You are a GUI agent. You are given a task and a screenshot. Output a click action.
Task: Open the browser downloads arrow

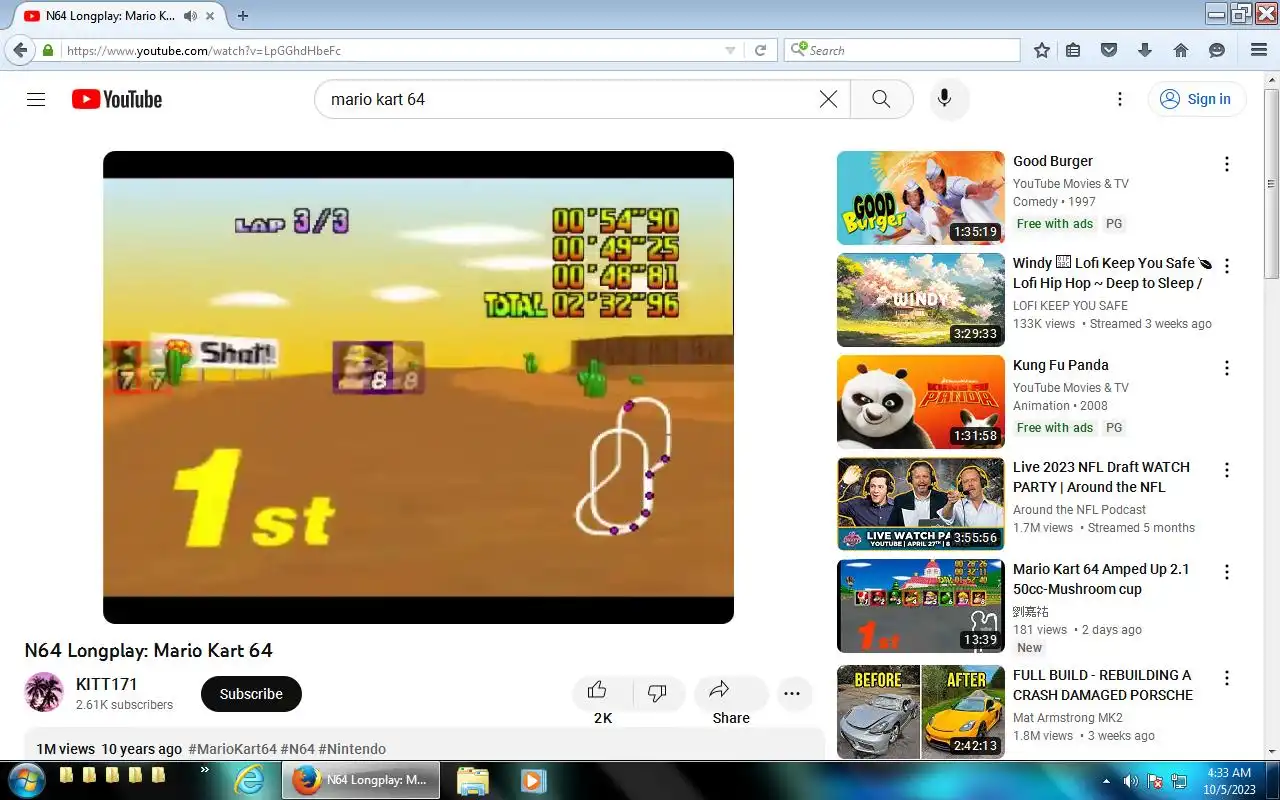coord(1145,50)
